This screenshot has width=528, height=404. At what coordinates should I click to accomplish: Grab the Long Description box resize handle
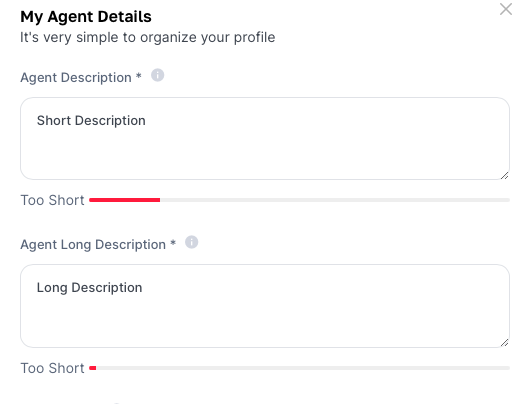[504, 343]
